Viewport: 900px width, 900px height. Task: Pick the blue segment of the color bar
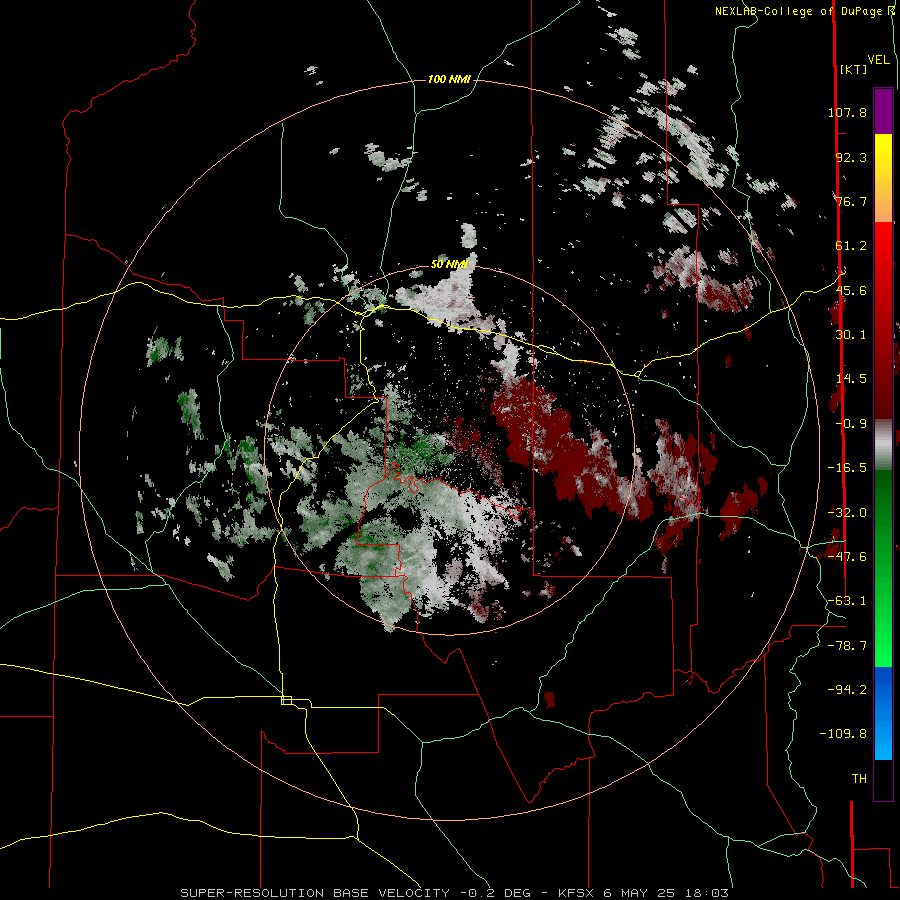click(883, 713)
